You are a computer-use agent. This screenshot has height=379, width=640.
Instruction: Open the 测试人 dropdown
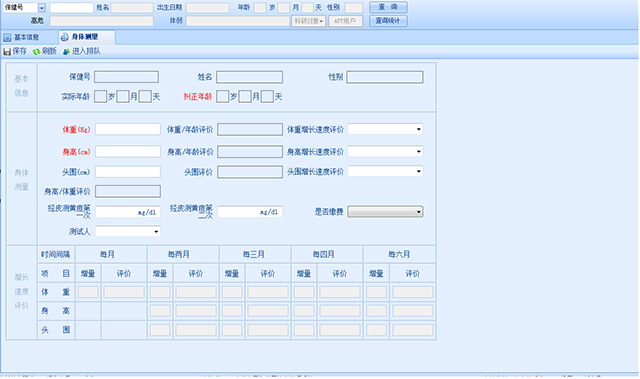click(x=128, y=232)
